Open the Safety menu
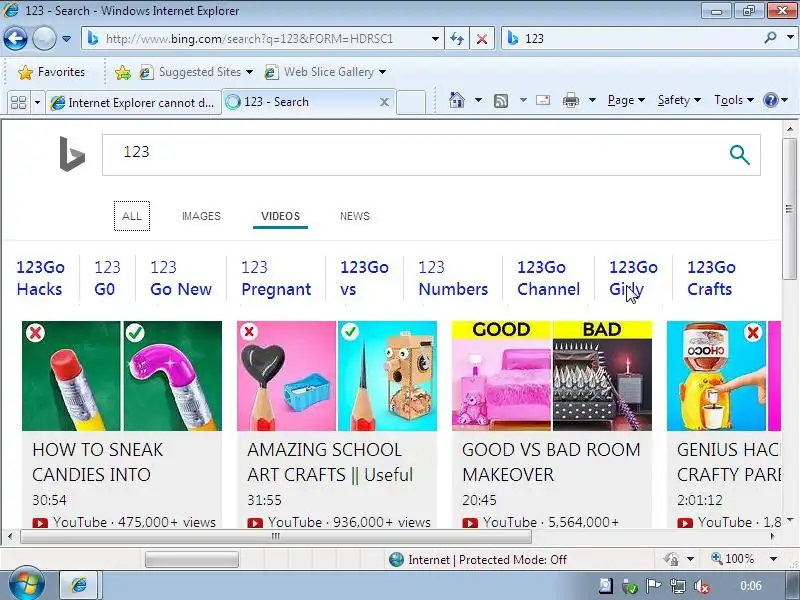 (679, 100)
